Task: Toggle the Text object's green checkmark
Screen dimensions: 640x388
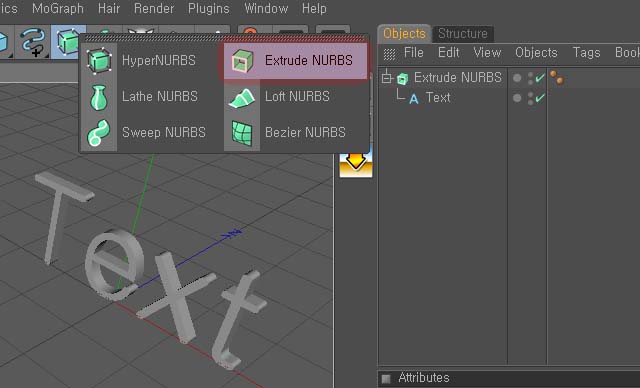Action: tap(540, 98)
